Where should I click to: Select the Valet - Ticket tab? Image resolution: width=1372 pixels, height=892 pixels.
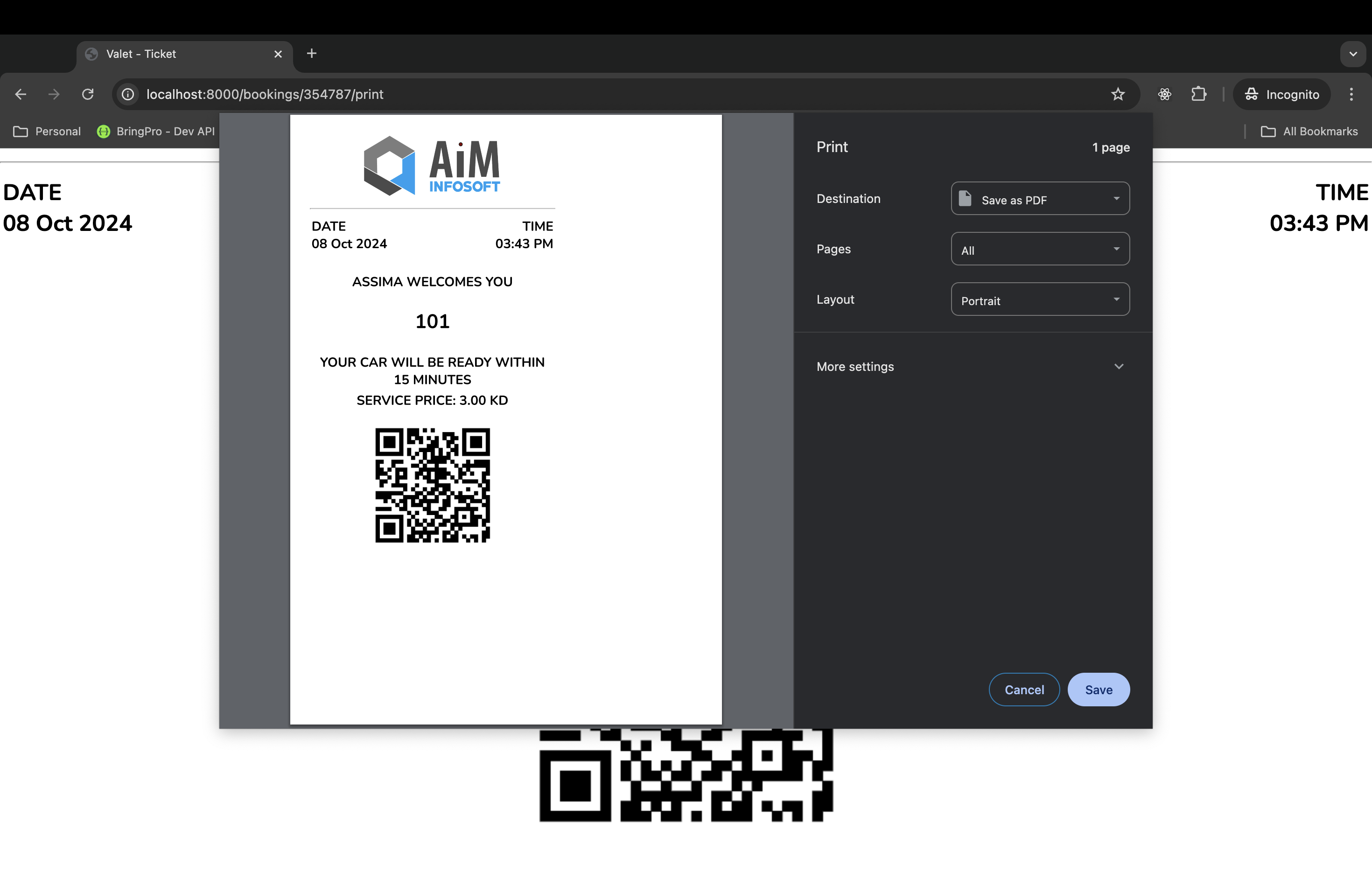pyautogui.click(x=184, y=54)
